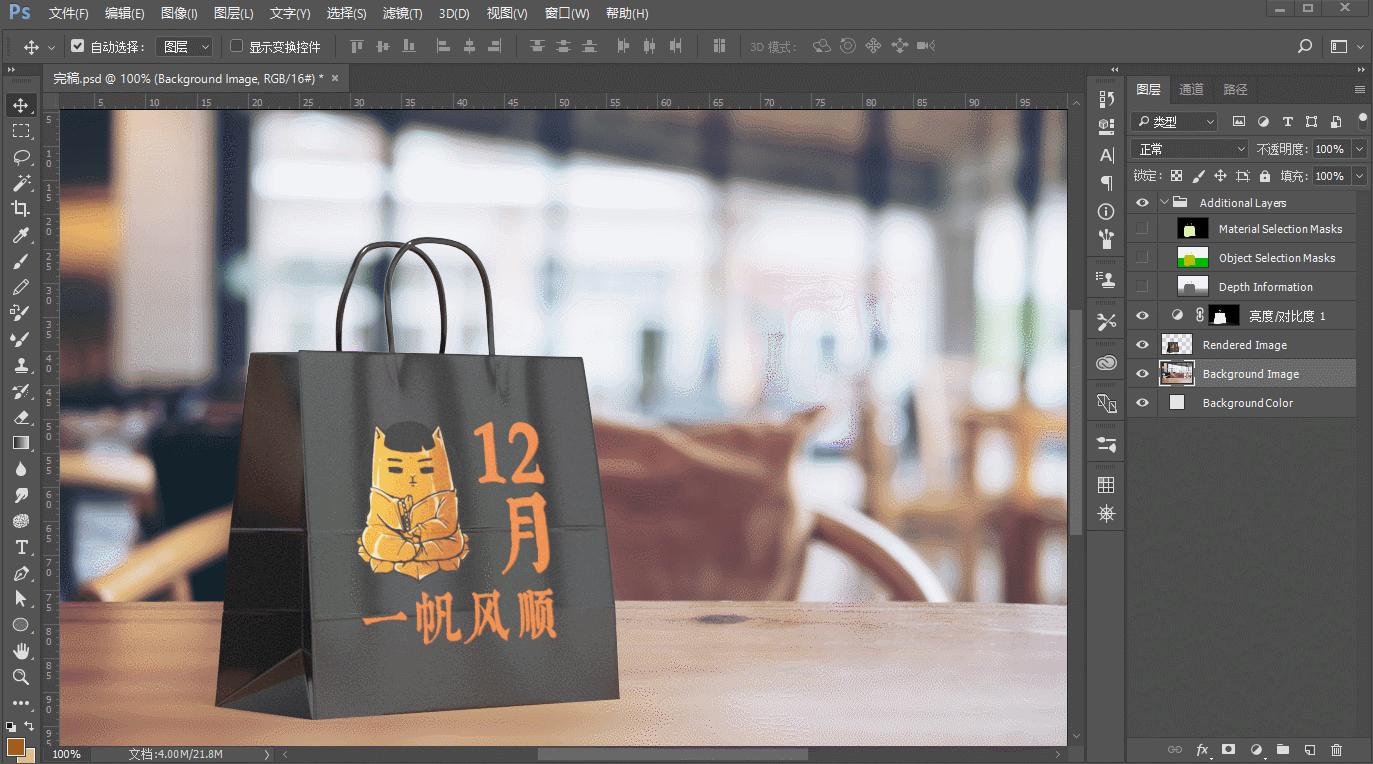Open the blend mode dropdown showing 正常
Image resolution: width=1373 pixels, height=764 pixels.
pos(1187,148)
